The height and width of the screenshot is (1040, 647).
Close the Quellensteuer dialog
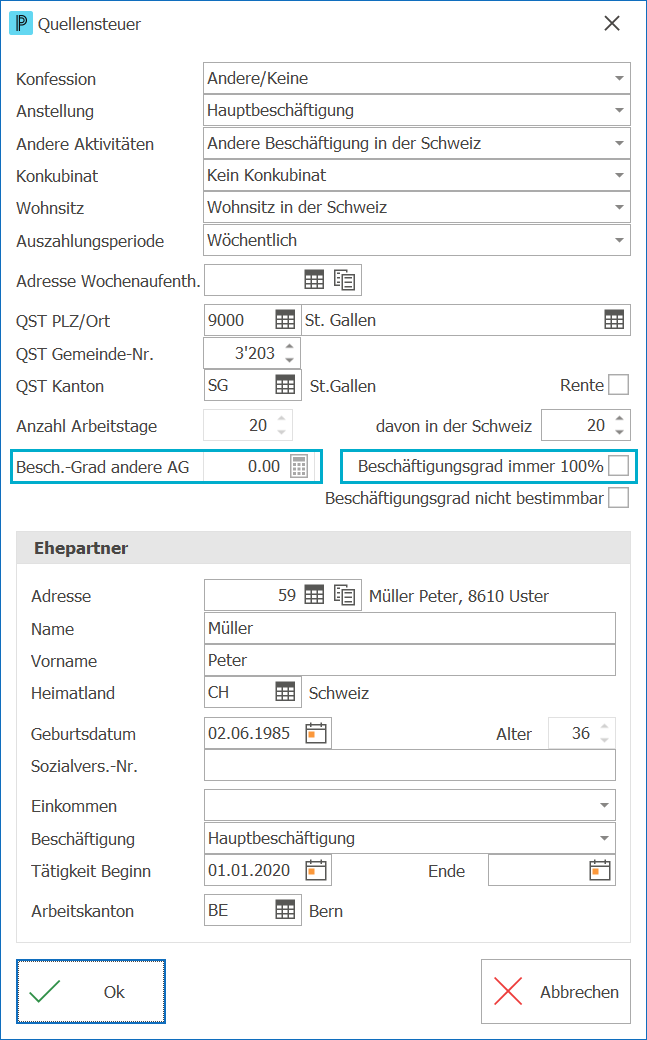(611, 24)
